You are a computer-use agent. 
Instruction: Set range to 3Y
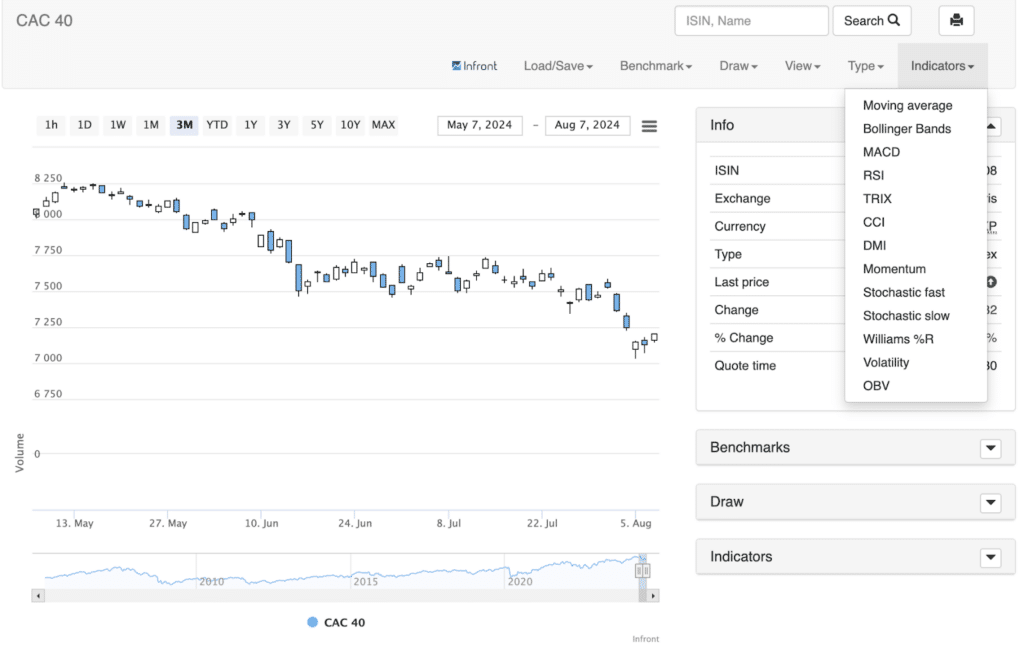click(x=283, y=125)
